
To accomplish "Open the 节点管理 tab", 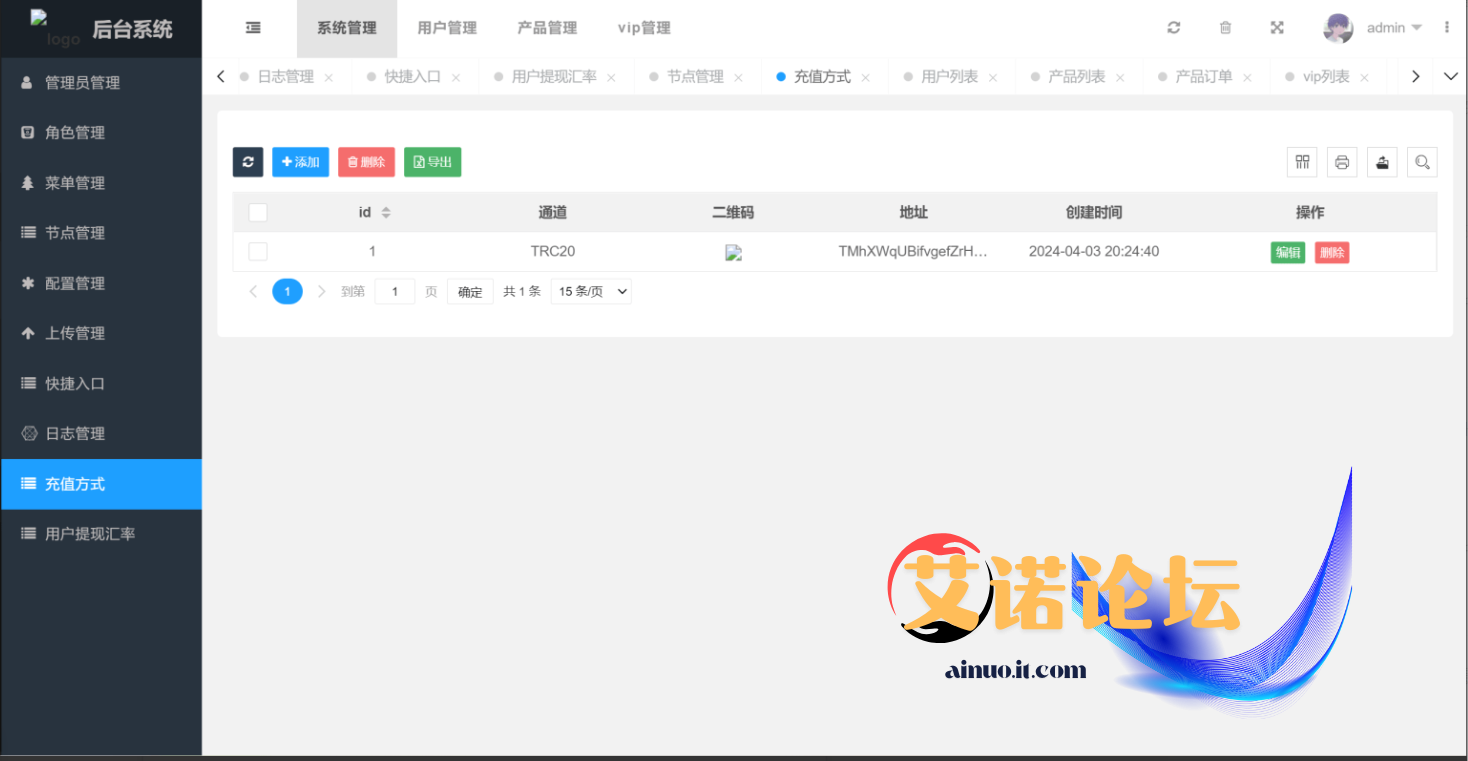I will pyautogui.click(x=695, y=76).
